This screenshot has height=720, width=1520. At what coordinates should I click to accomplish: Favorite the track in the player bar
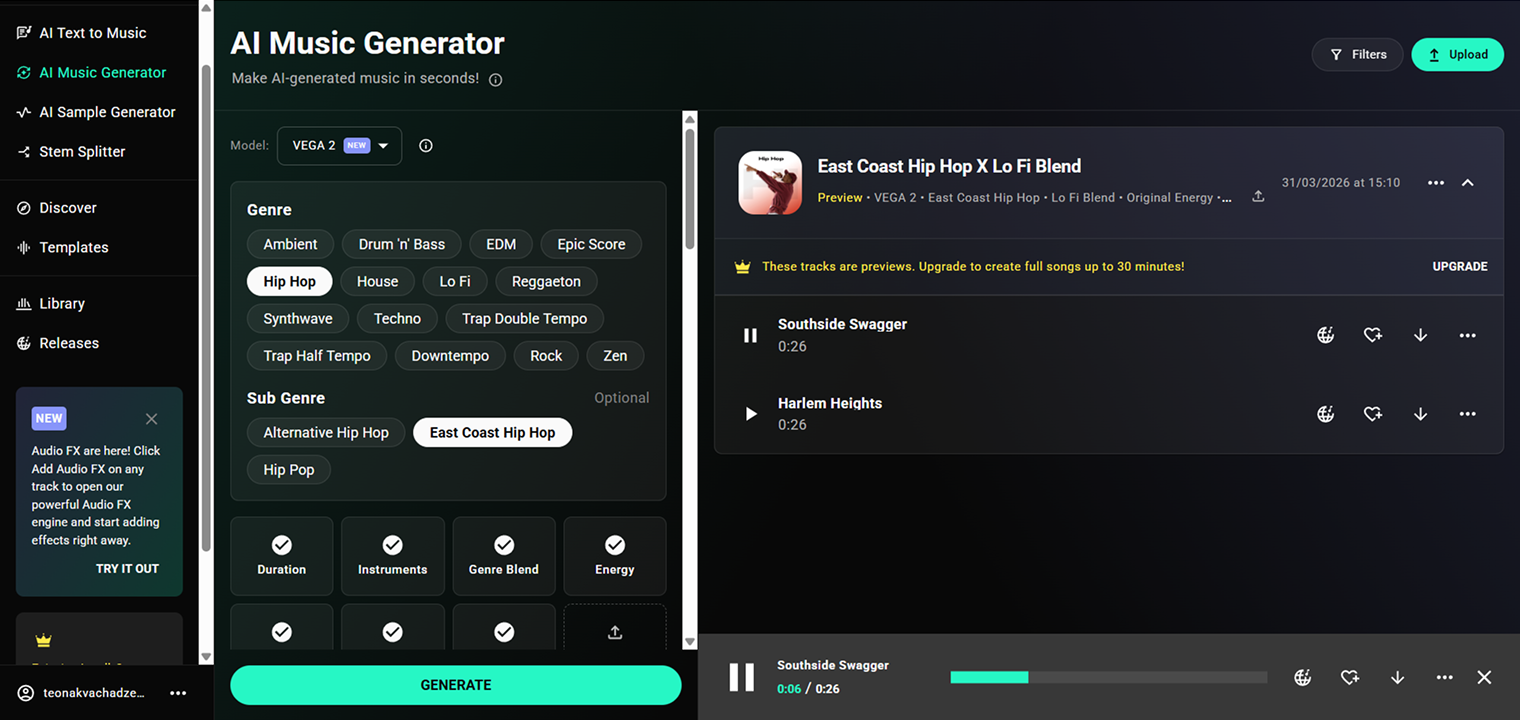1350,677
